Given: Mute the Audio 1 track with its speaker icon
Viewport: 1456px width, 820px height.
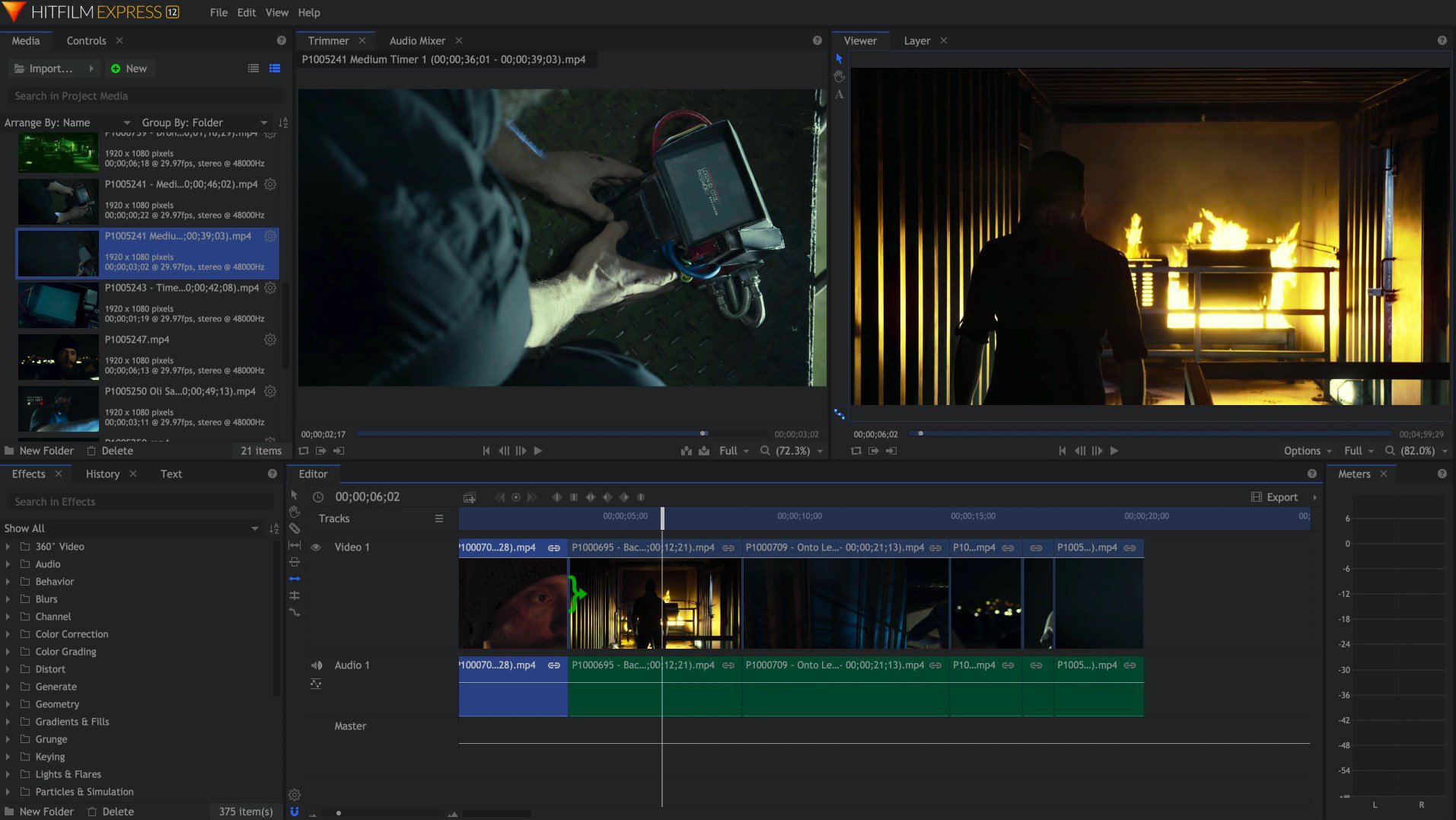Looking at the screenshot, I should (x=316, y=665).
